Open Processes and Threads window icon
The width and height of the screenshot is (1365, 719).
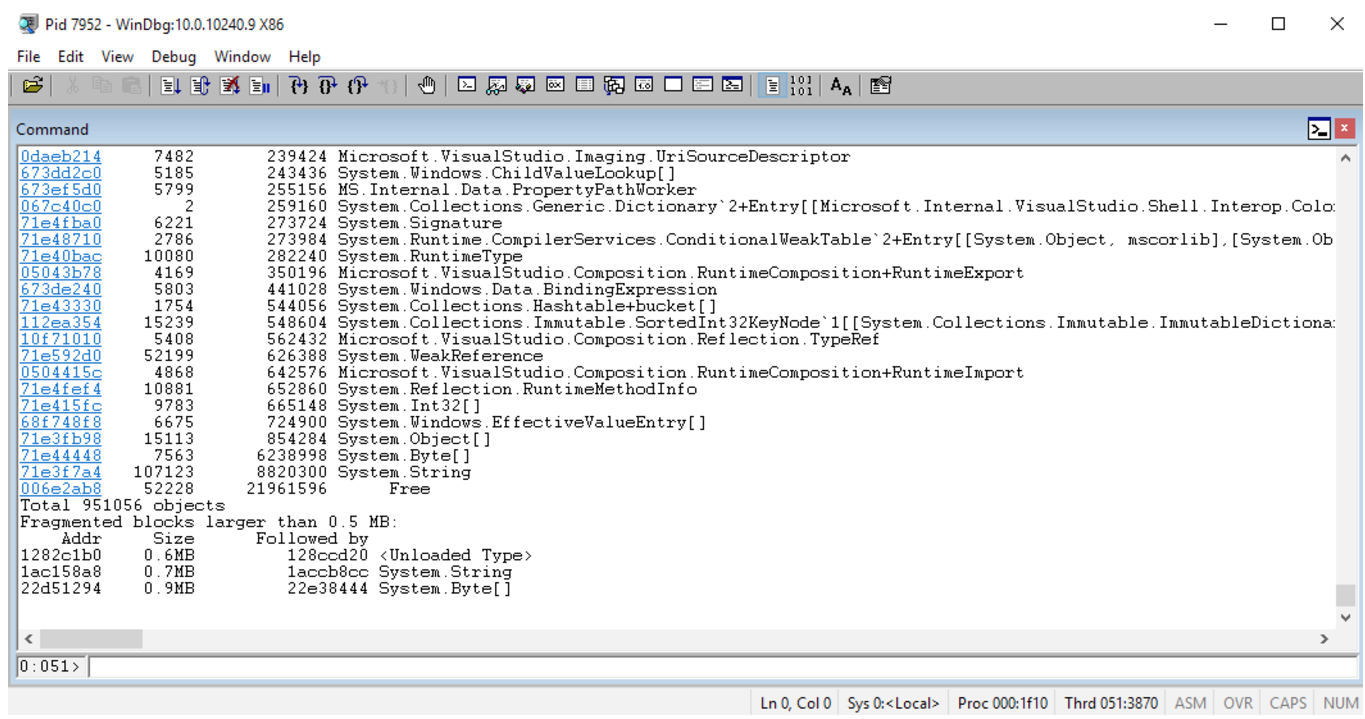click(703, 86)
